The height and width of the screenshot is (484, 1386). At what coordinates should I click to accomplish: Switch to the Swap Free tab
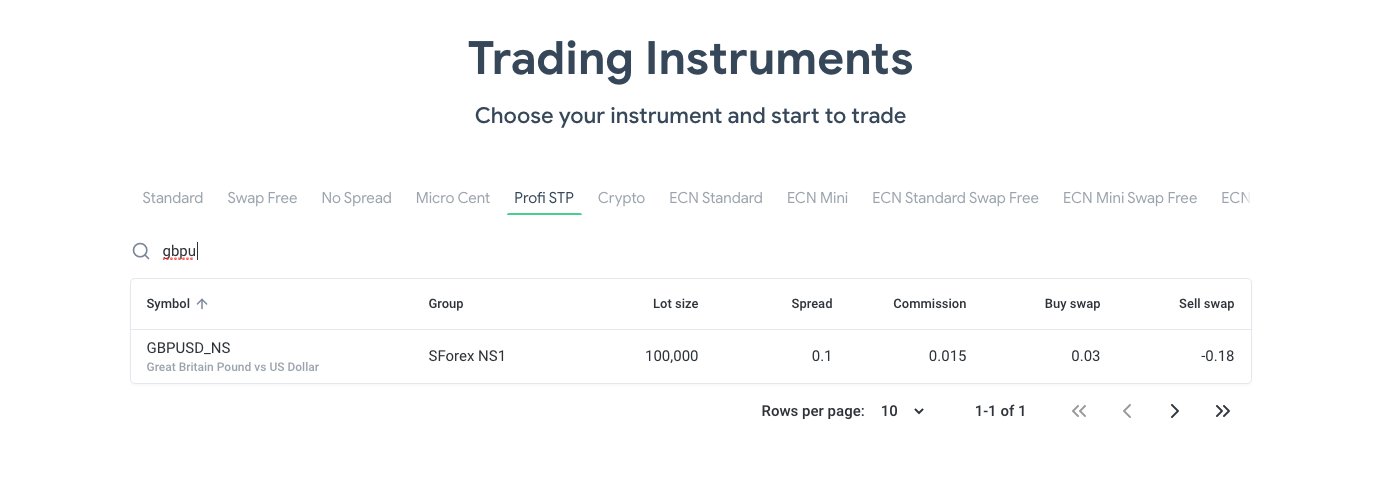(x=262, y=198)
